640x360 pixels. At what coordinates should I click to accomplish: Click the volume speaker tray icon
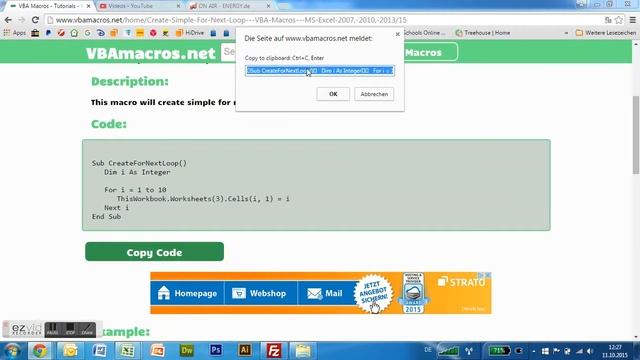(590, 351)
